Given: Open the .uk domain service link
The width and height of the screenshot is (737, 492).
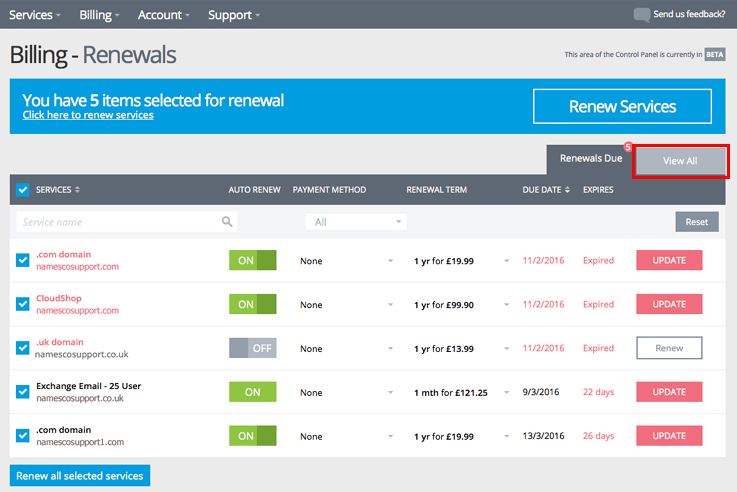Looking at the screenshot, I should tap(60, 342).
